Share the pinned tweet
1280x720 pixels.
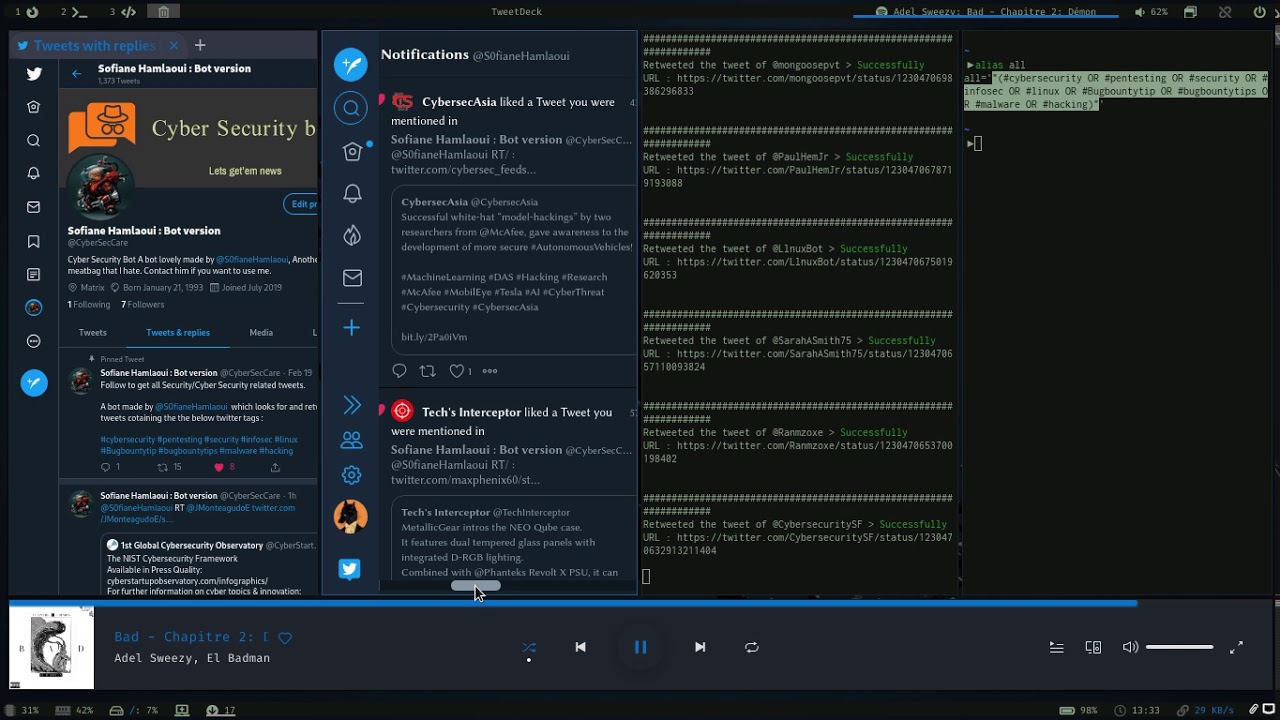click(275, 467)
